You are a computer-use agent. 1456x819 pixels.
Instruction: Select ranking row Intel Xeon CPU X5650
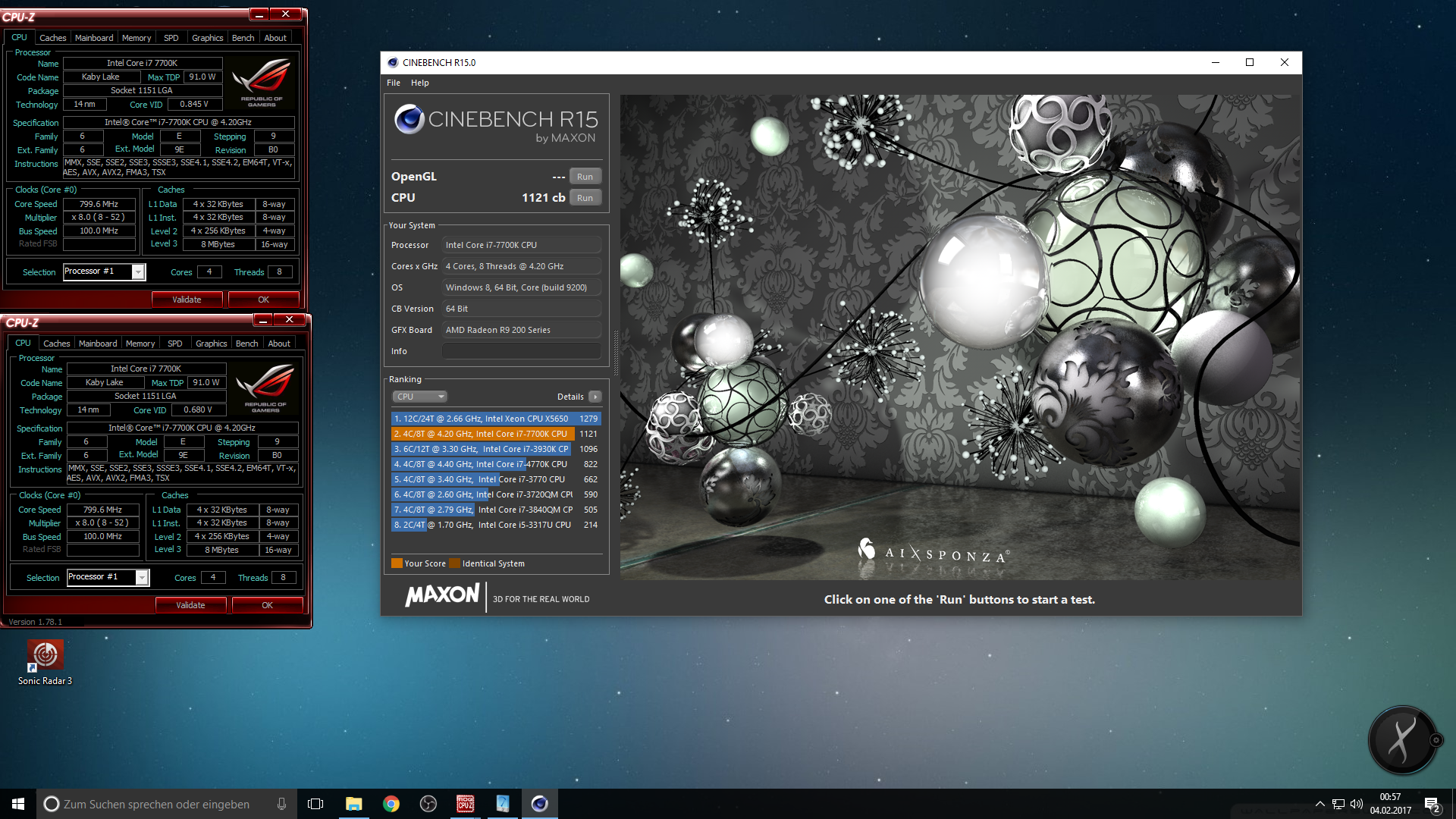click(496, 419)
